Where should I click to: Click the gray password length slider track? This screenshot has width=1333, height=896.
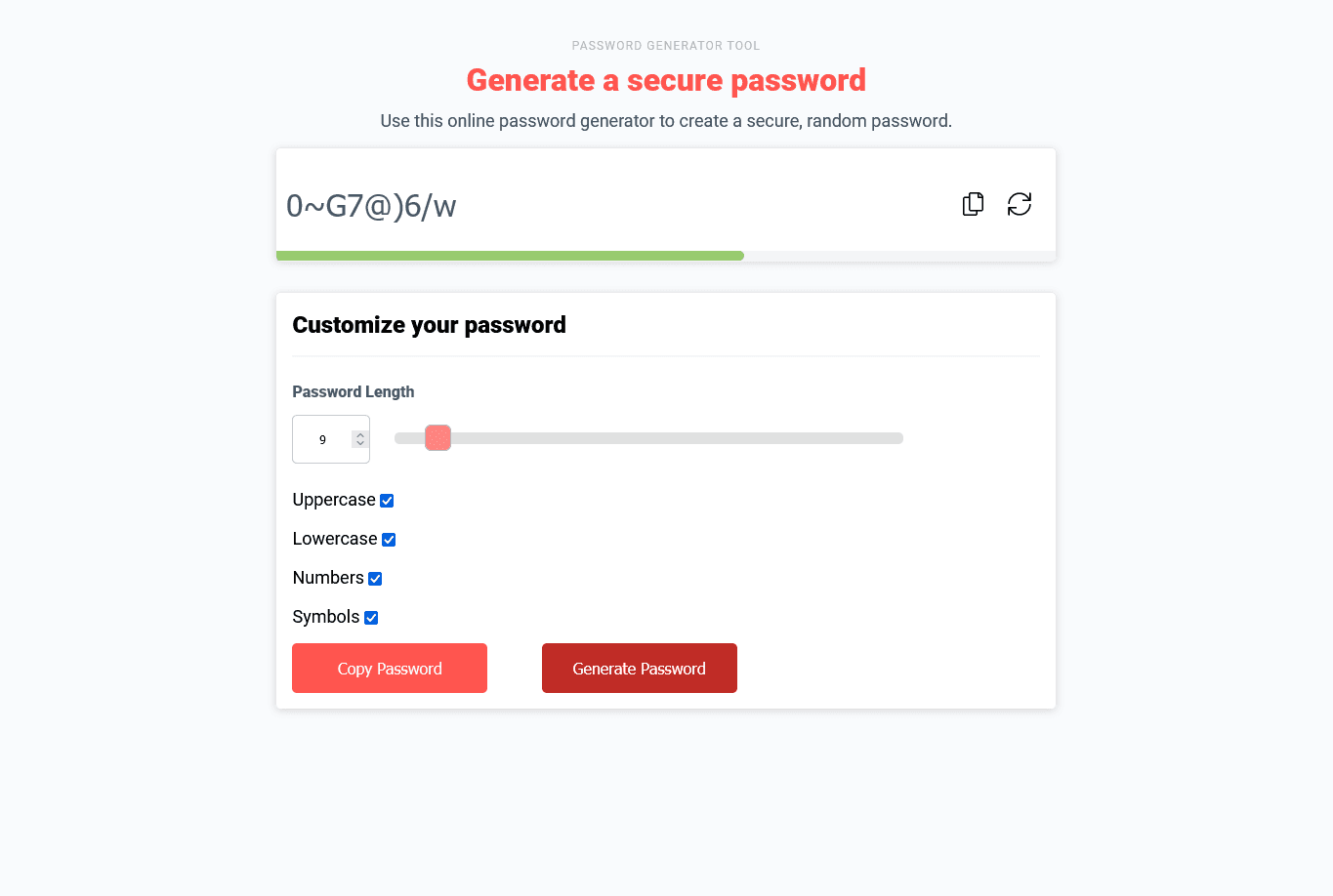tap(648, 438)
